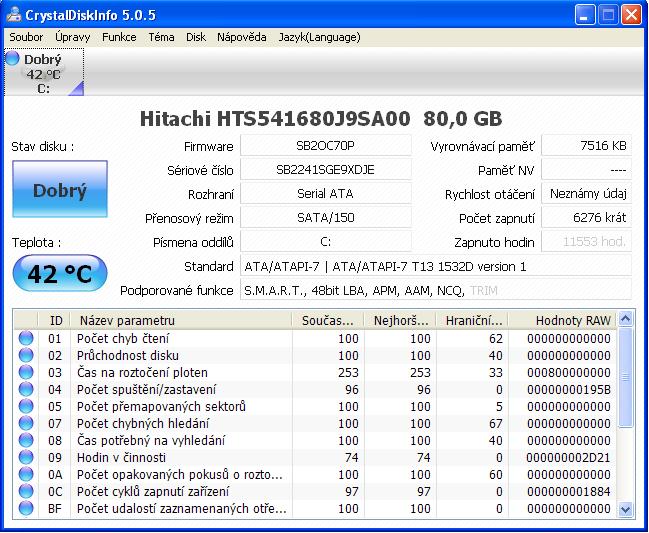Click the Dobrý health status button
Viewport: 649px width, 533px height.
click(59, 190)
